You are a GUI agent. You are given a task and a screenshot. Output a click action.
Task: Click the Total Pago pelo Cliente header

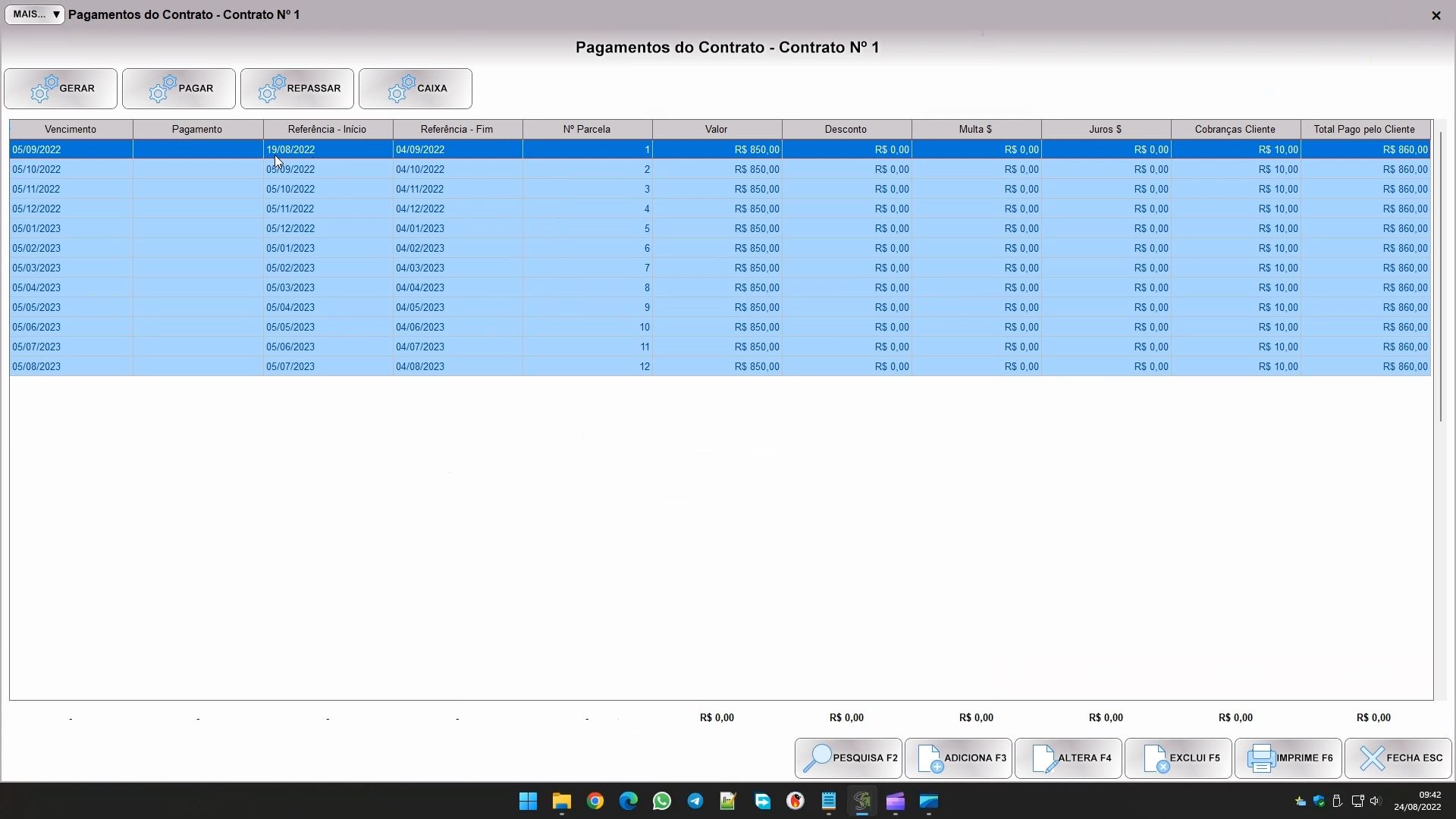pos(1364,130)
